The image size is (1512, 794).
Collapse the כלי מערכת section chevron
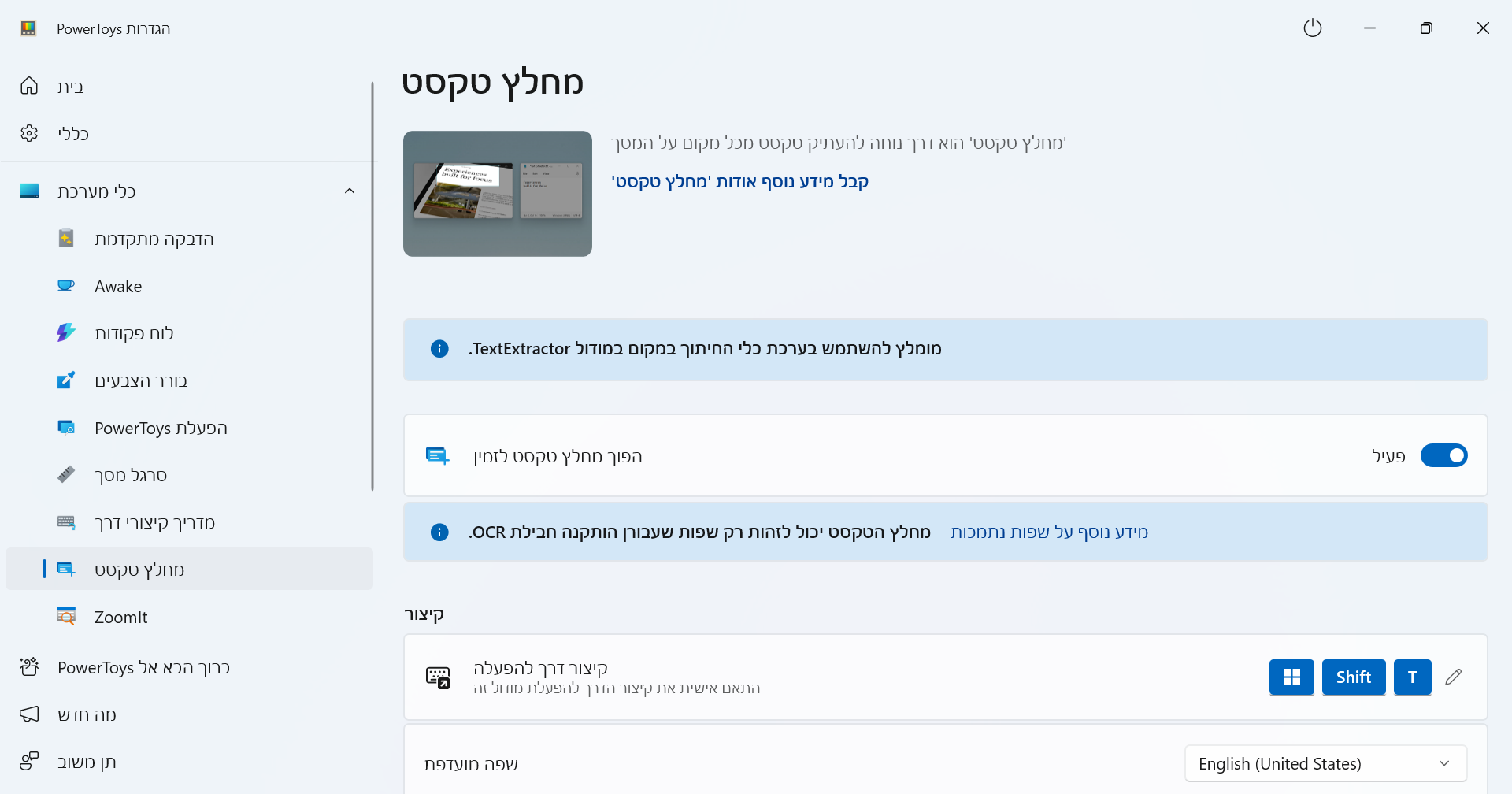350,191
